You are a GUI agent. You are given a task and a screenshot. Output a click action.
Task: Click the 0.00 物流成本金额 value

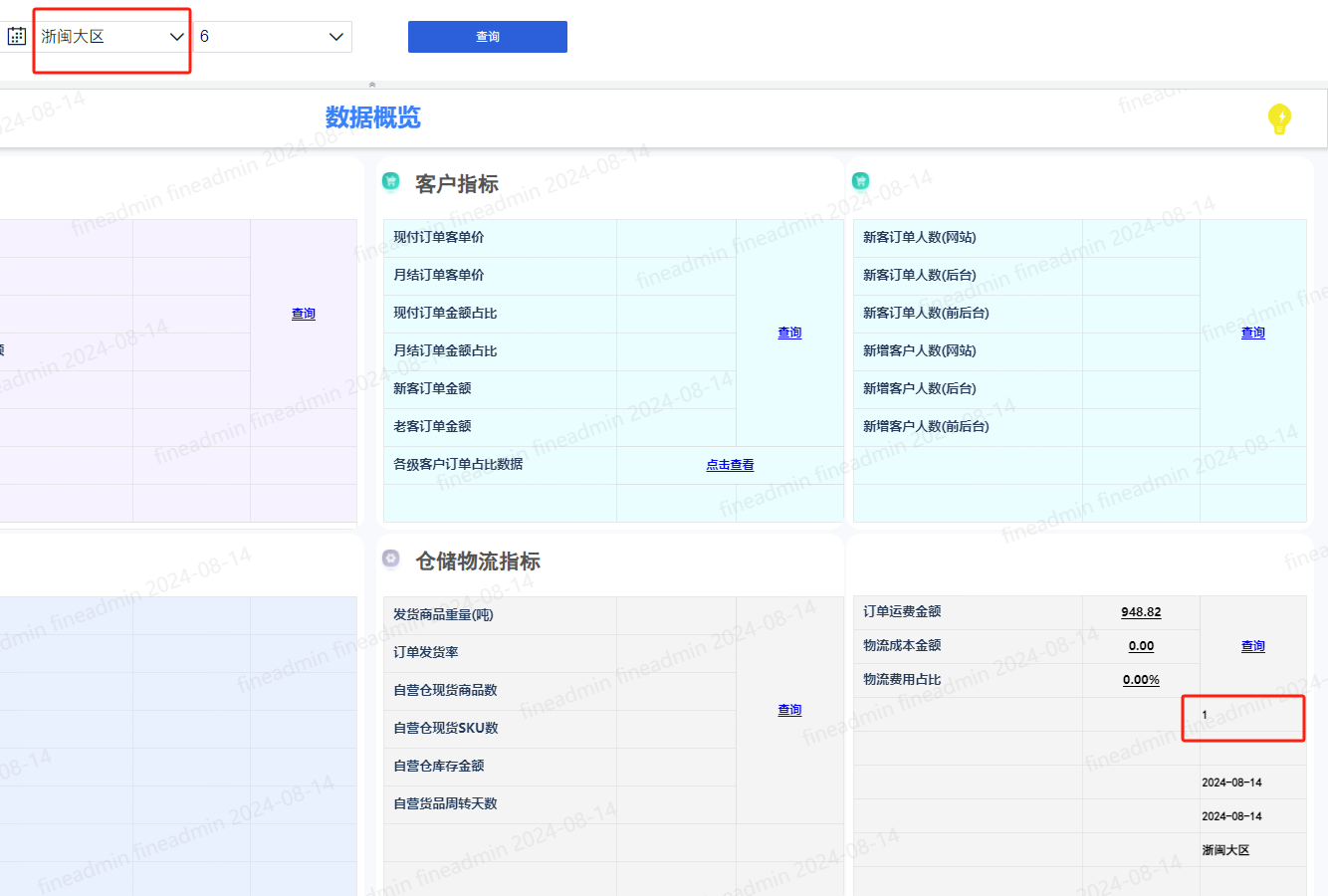pos(1141,646)
